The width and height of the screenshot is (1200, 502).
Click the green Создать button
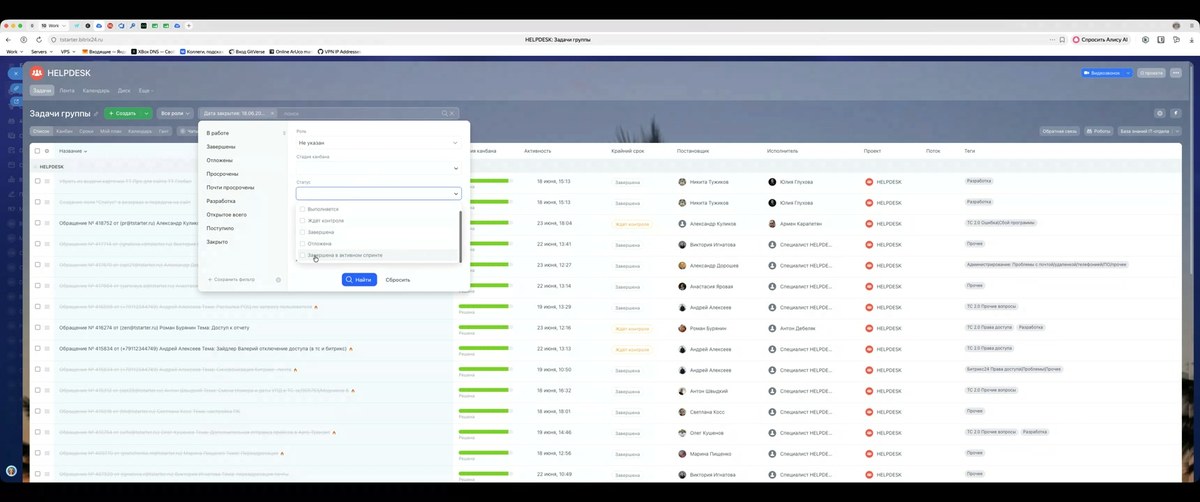tap(123, 114)
